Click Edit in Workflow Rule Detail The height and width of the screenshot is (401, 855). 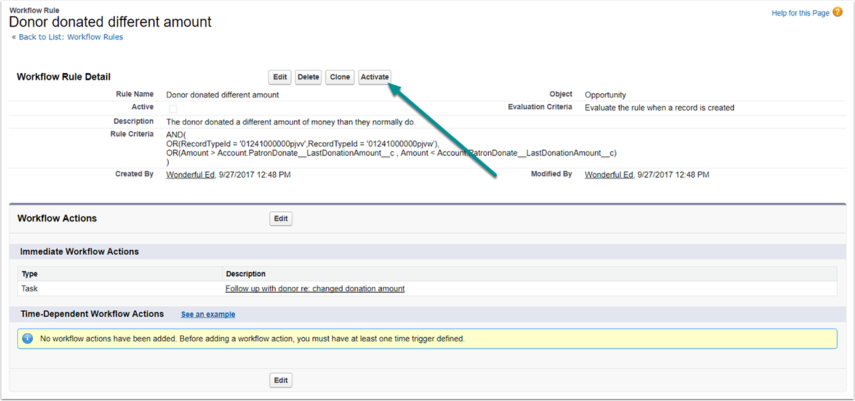[280, 77]
